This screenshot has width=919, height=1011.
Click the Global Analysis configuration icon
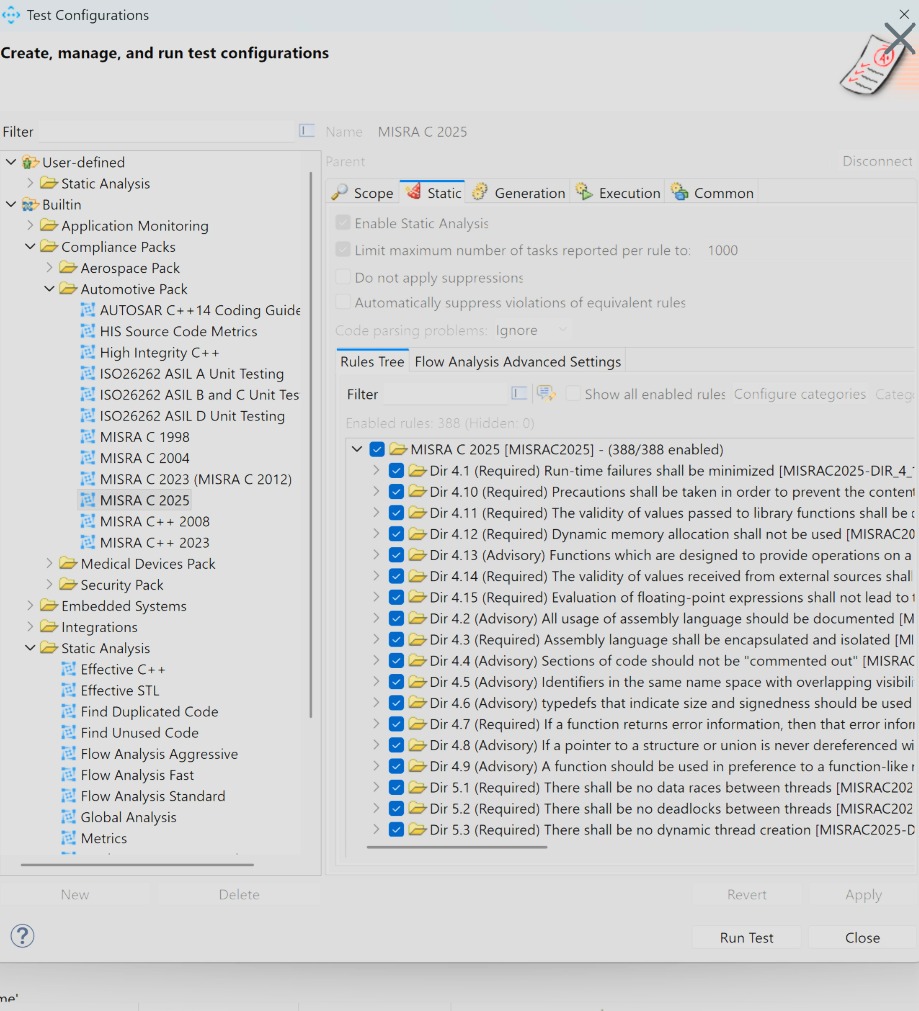point(68,817)
